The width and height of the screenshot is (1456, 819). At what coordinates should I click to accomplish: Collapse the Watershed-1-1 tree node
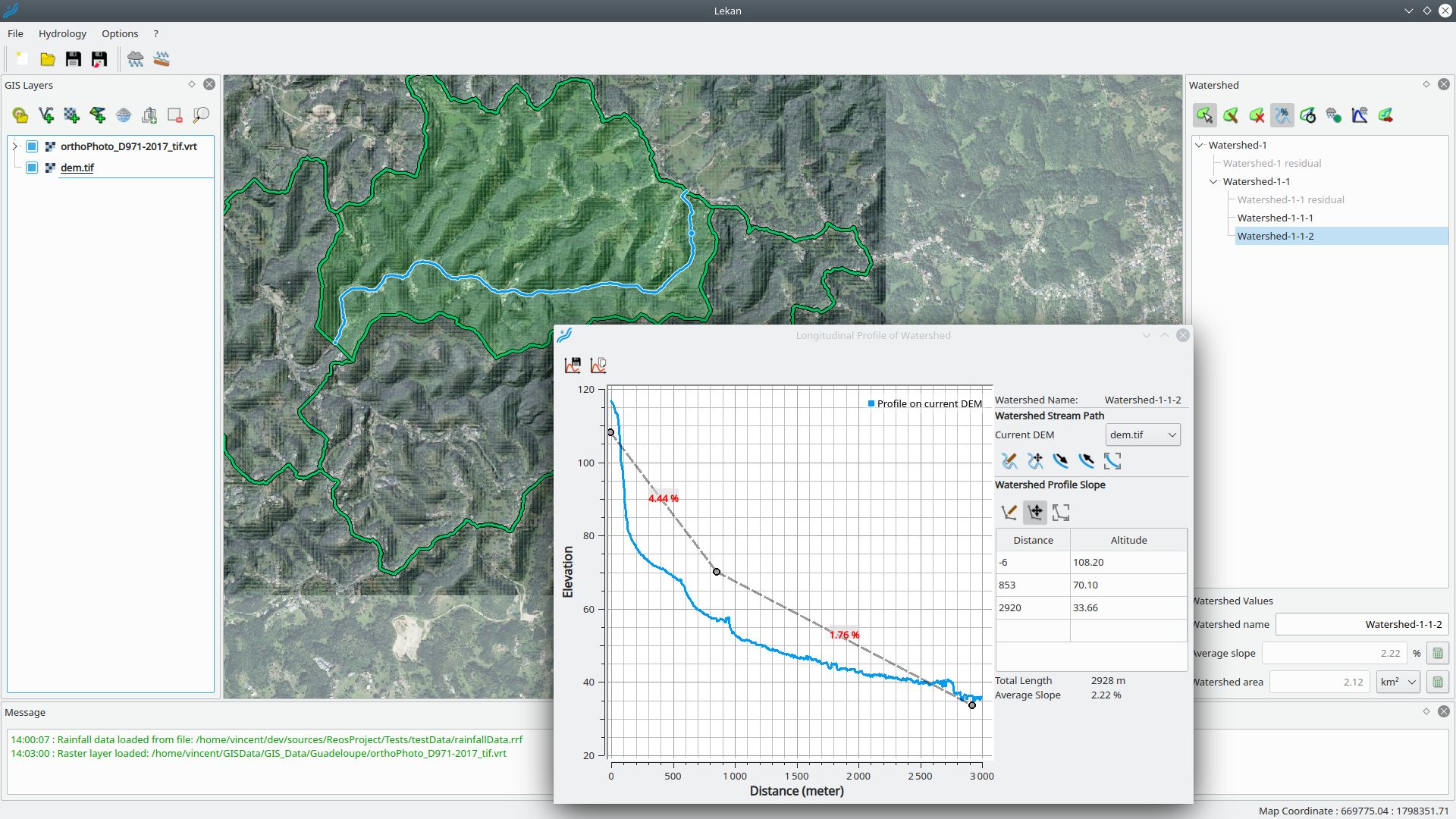(1213, 181)
